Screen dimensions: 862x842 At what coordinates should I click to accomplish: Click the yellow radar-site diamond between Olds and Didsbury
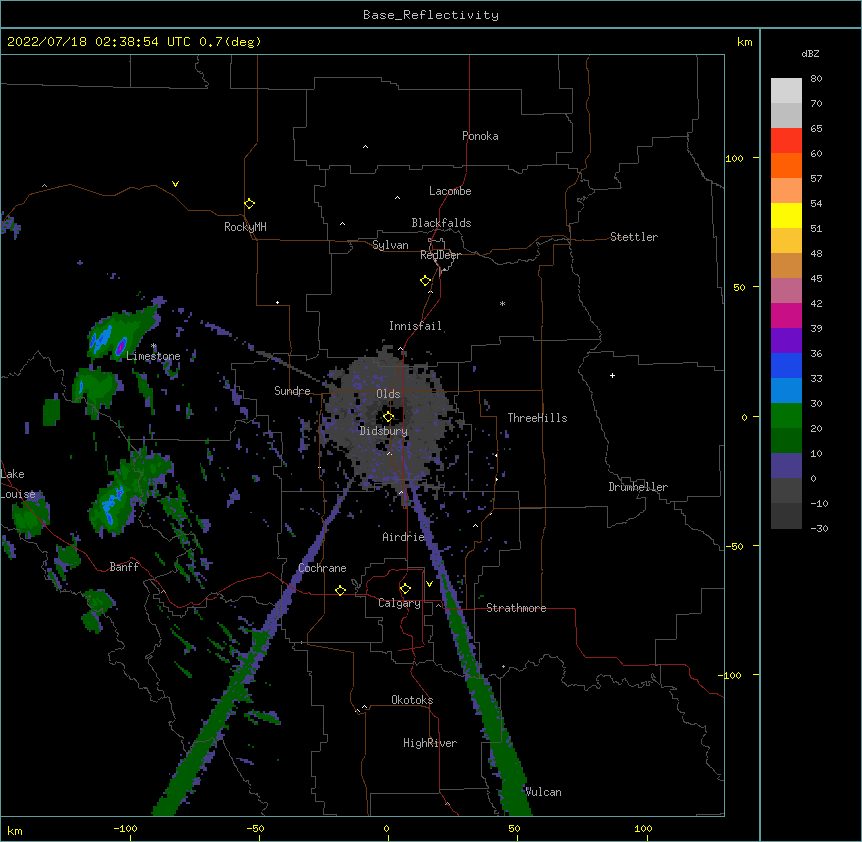click(x=388, y=417)
